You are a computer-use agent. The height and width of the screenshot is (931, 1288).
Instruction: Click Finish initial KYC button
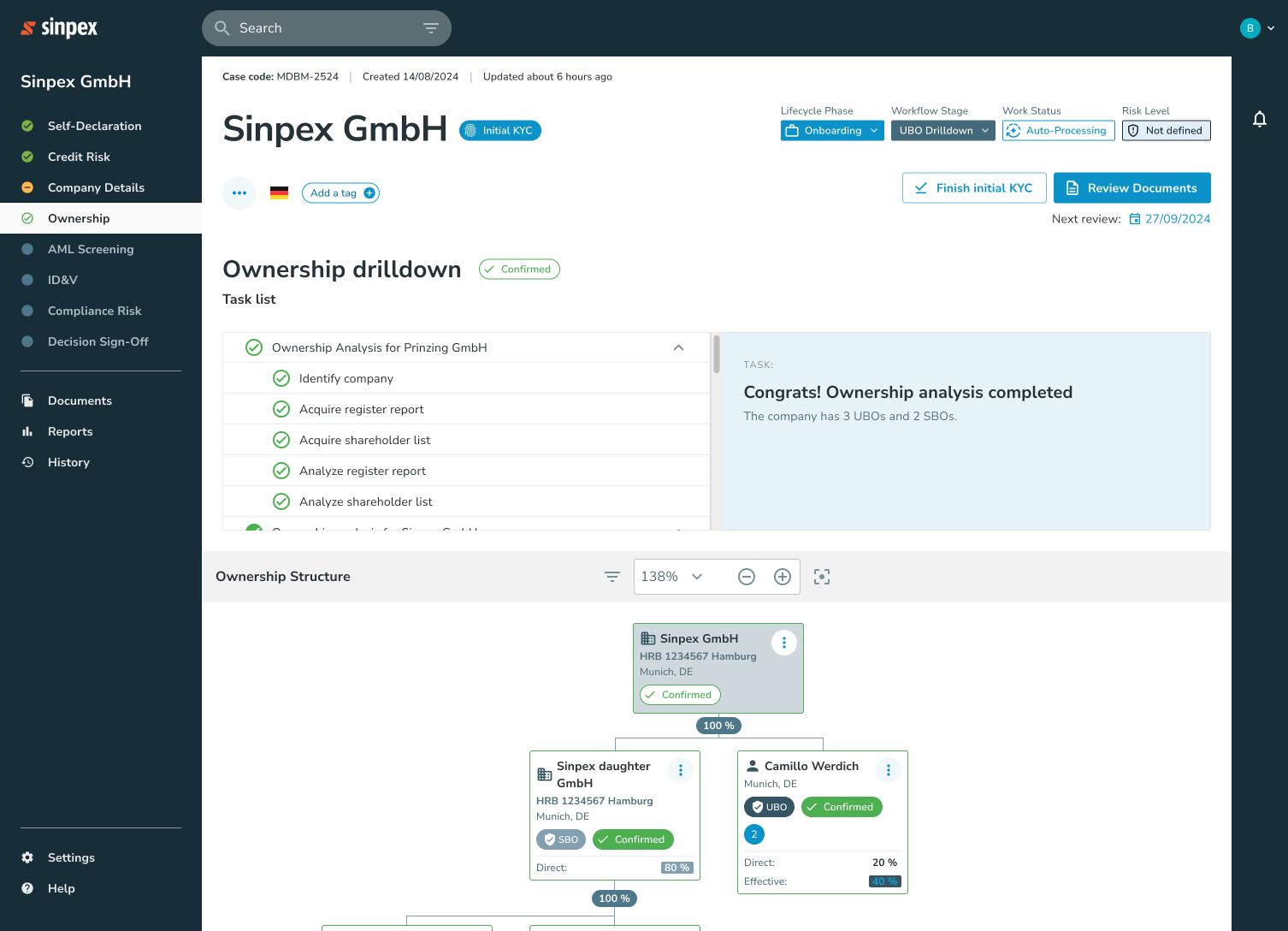pyautogui.click(x=974, y=188)
